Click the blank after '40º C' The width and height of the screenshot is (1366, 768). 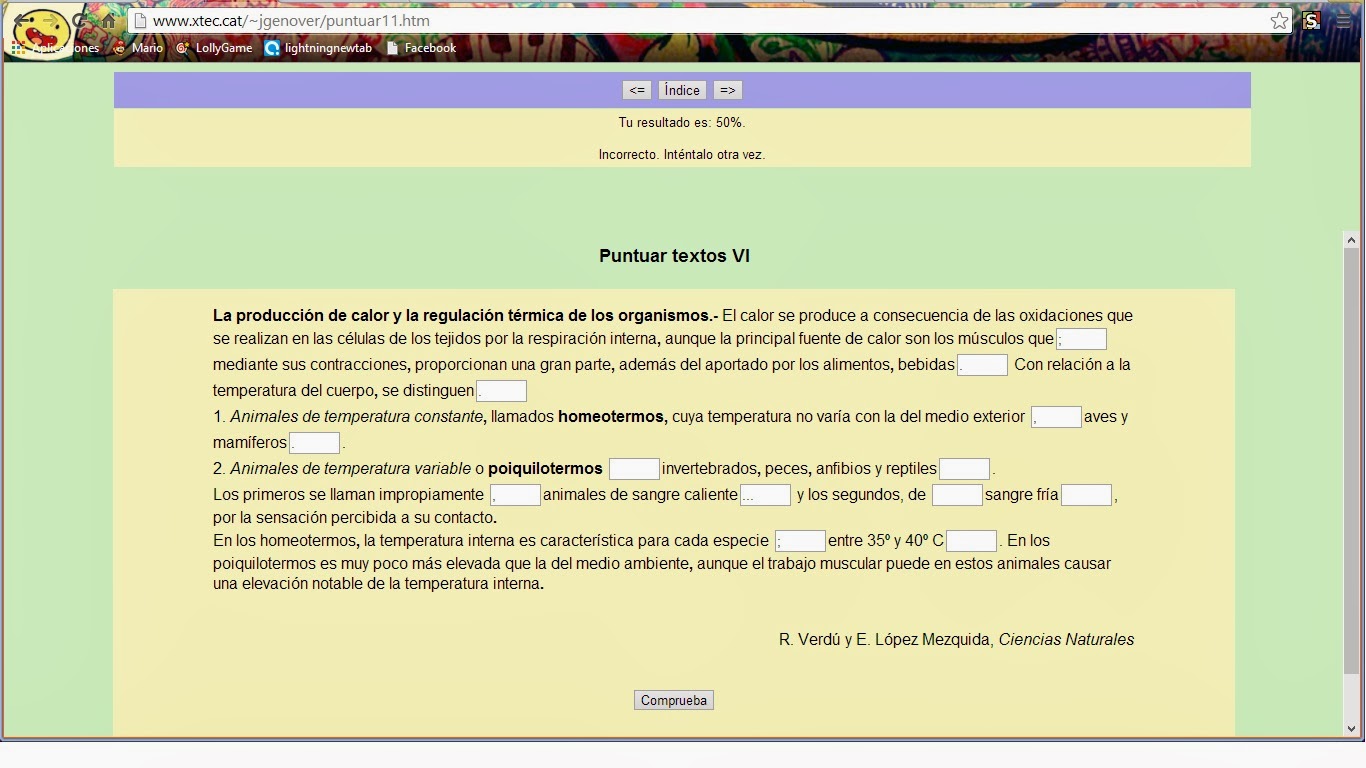[x=972, y=541]
